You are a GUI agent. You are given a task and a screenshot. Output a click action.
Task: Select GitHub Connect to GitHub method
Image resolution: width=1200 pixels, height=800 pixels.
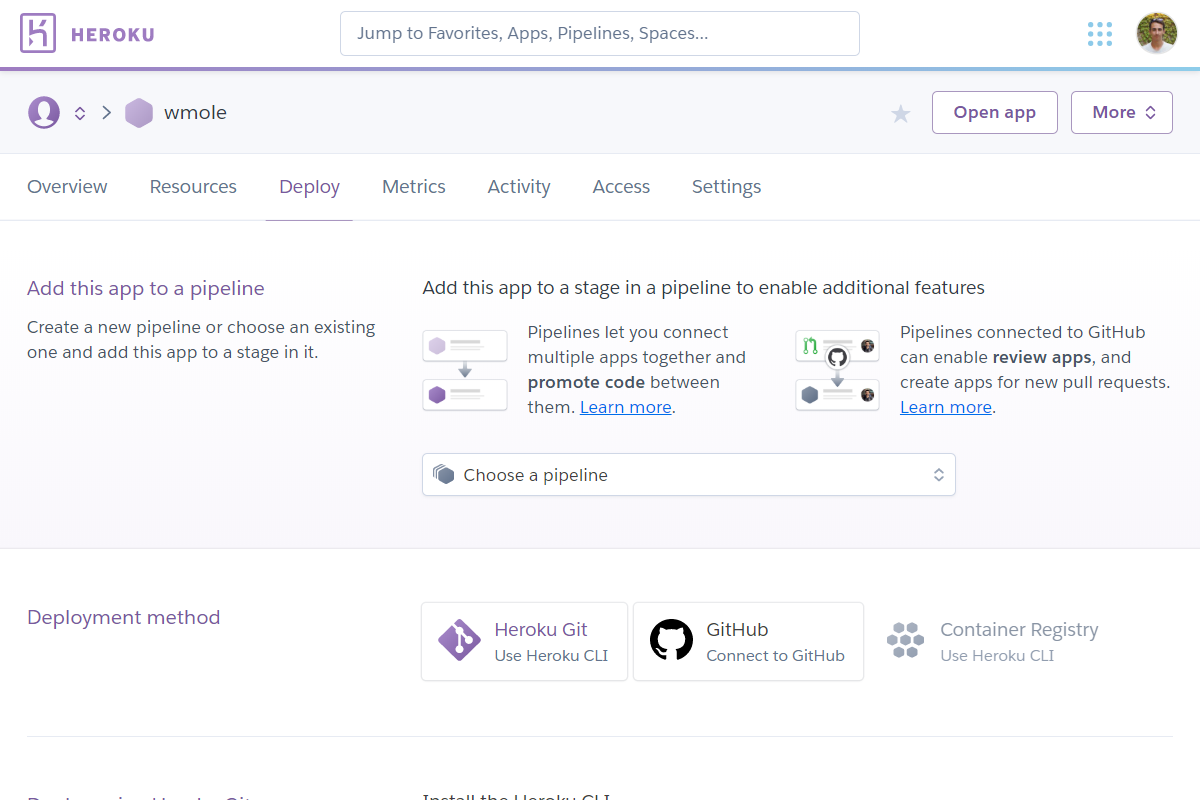click(748, 641)
